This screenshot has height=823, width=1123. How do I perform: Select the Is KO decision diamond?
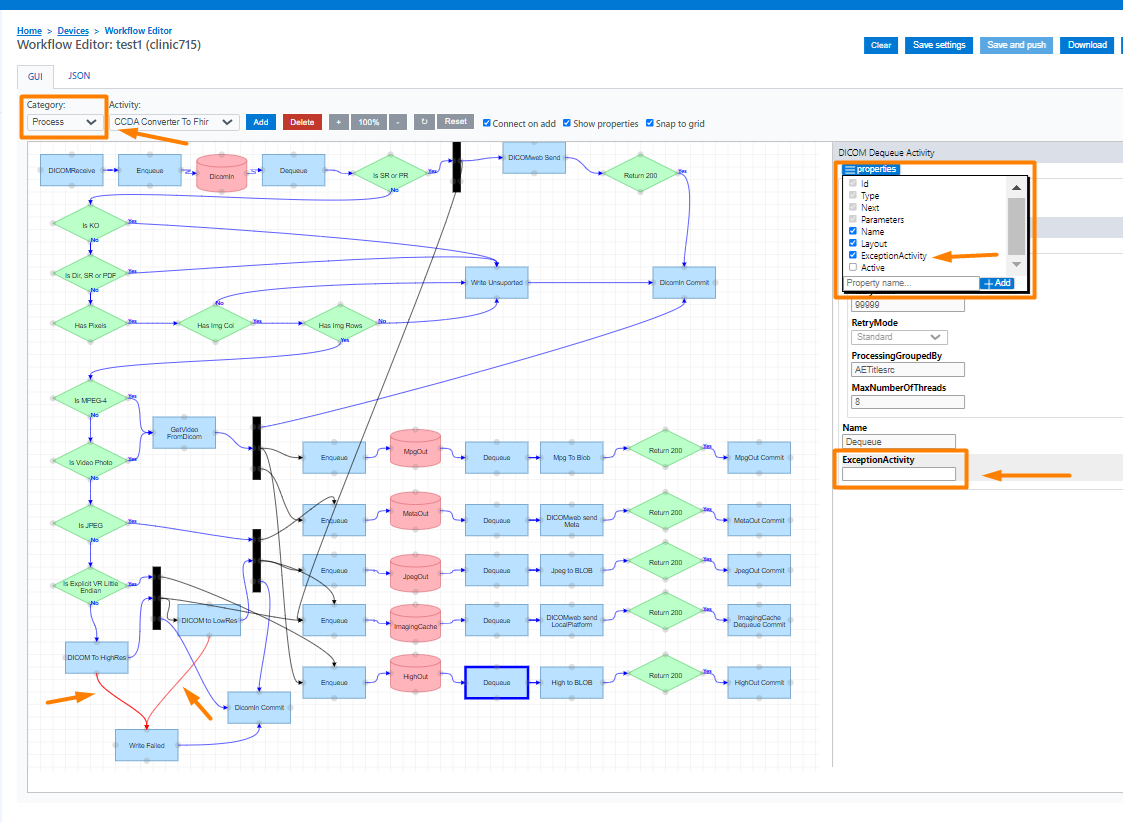[x=91, y=224]
